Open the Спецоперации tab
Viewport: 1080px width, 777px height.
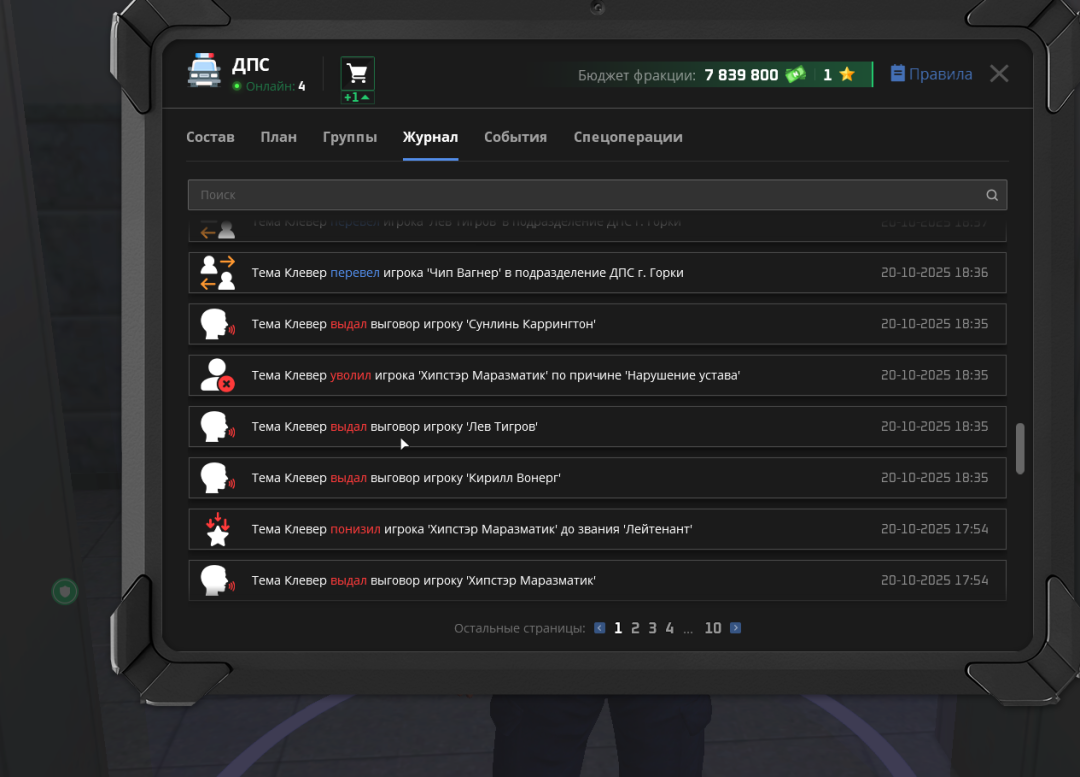click(627, 137)
